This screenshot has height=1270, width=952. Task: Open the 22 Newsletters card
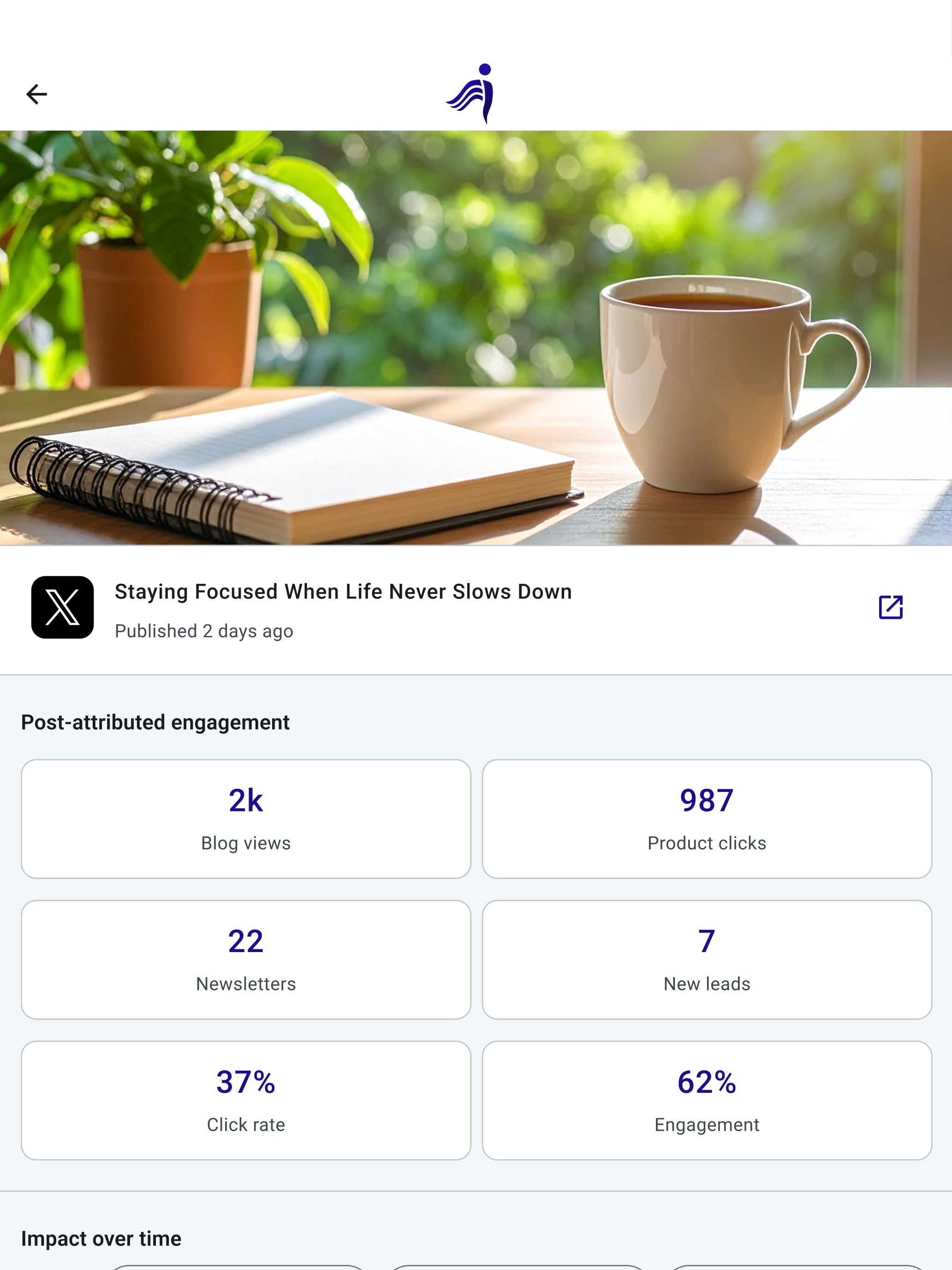pyautogui.click(x=246, y=959)
